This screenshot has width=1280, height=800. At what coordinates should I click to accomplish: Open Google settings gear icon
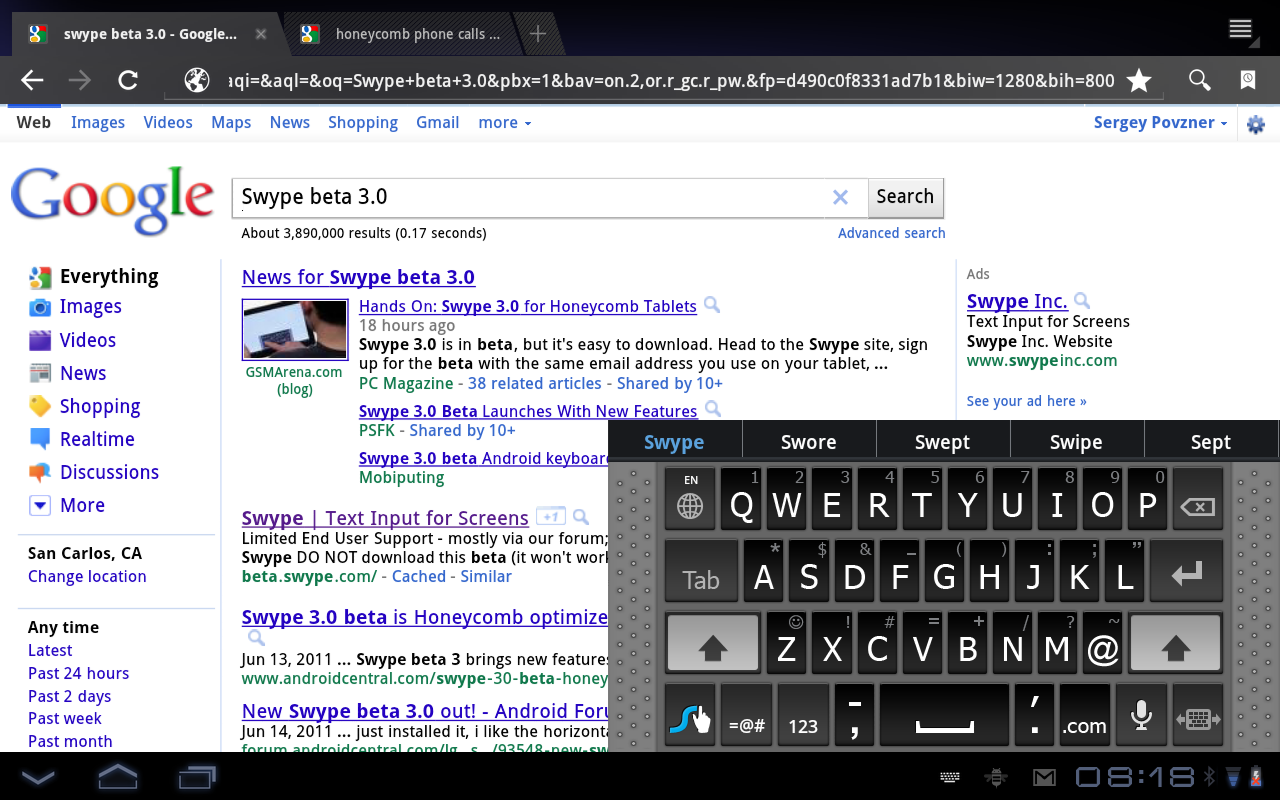coord(1256,125)
